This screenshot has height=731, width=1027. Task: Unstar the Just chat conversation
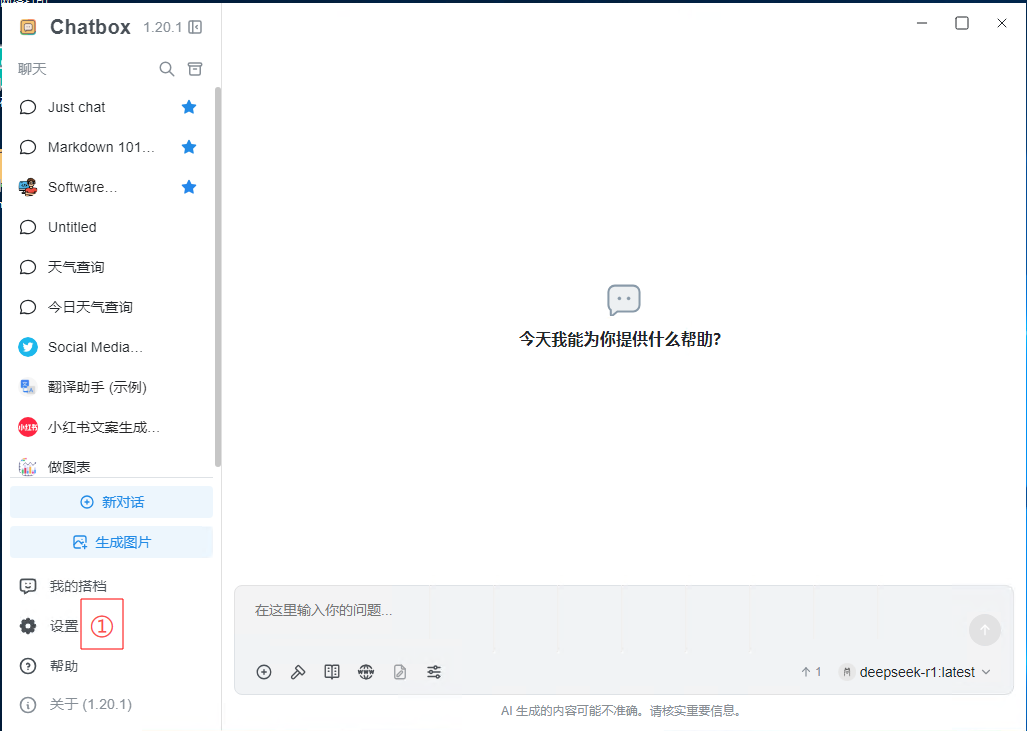pyautogui.click(x=189, y=107)
